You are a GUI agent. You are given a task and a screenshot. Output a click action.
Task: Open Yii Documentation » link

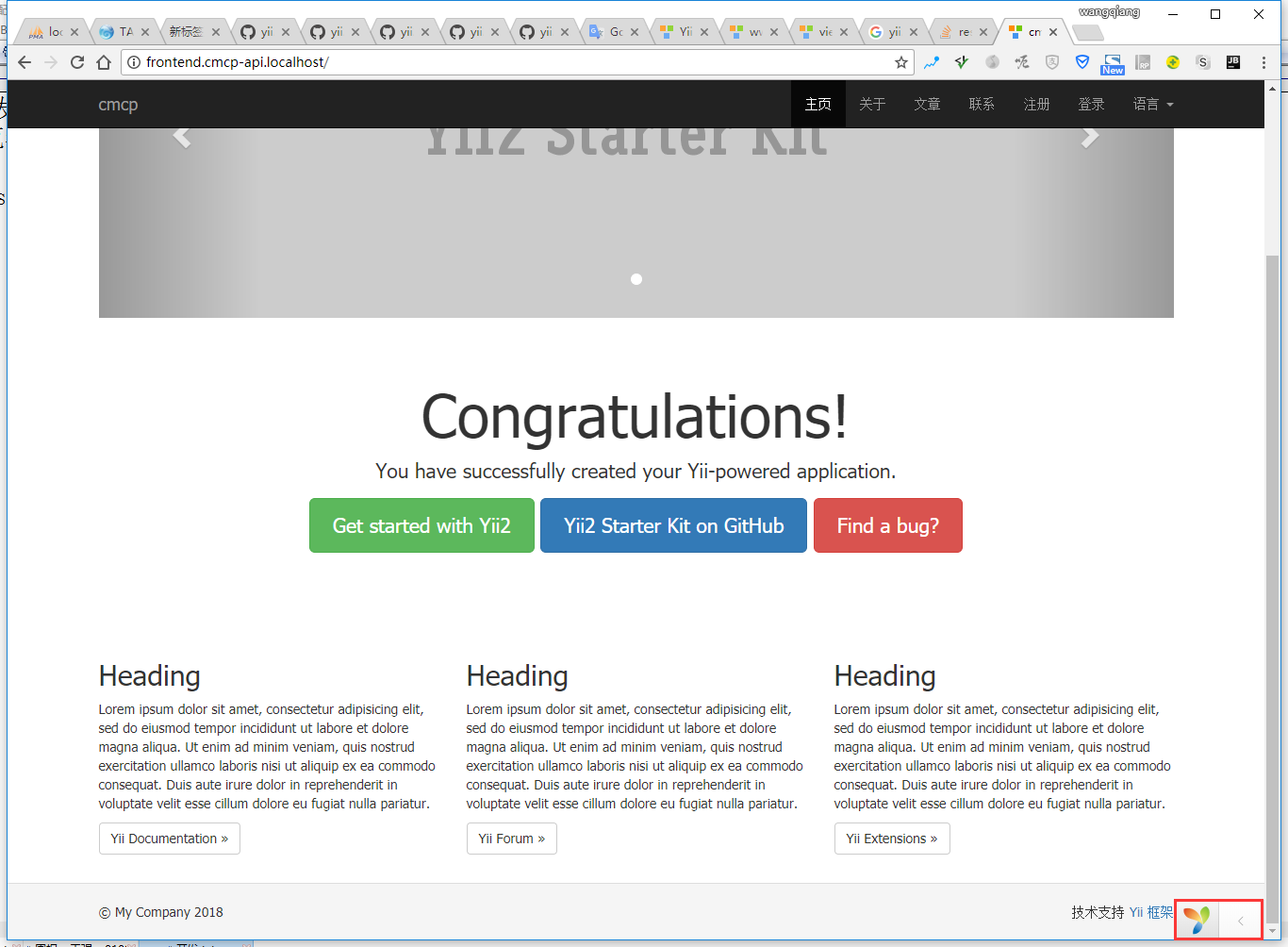pyautogui.click(x=170, y=839)
